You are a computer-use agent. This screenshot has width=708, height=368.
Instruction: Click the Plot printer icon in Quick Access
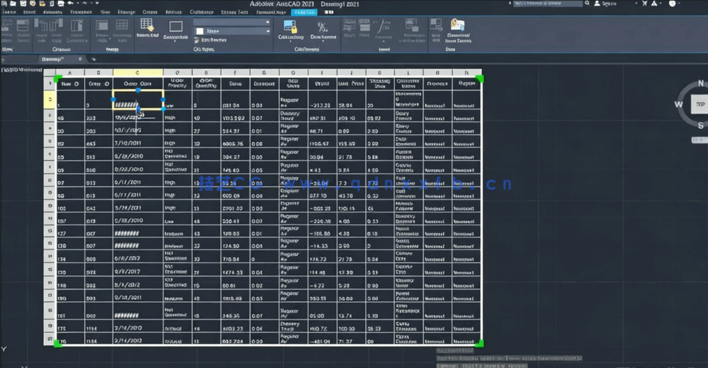61,3
